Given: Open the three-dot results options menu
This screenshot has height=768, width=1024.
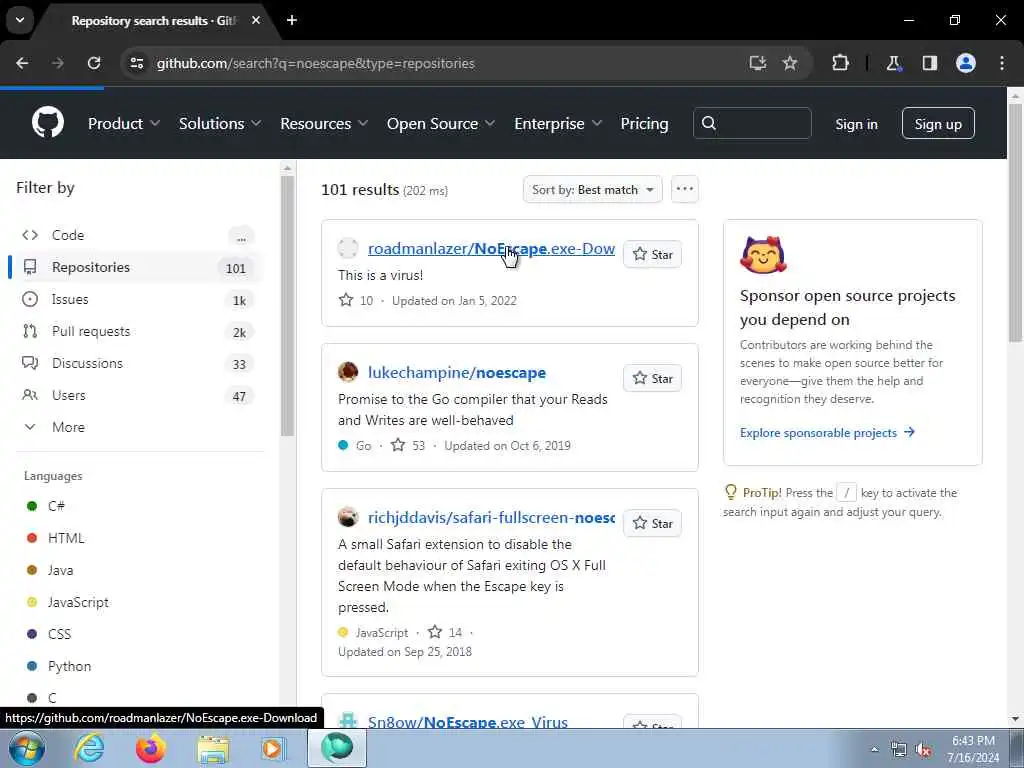Looking at the screenshot, I should (x=684, y=189).
